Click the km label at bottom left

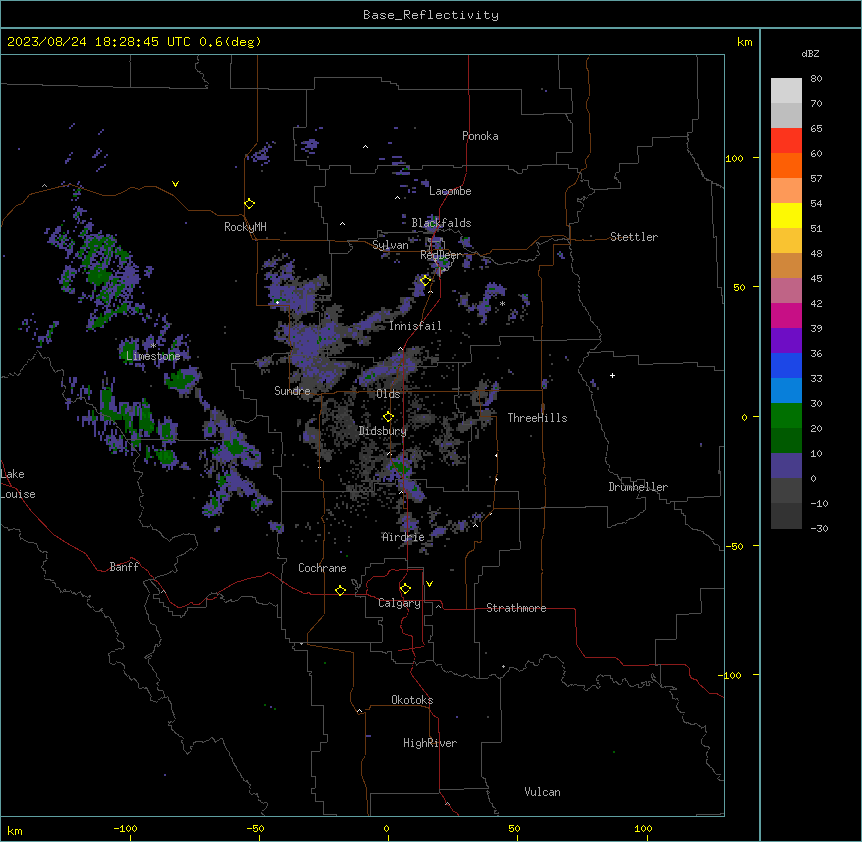point(15,831)
